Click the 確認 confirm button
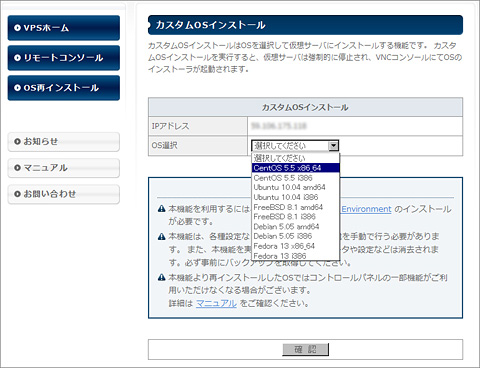This screenshot has width=480, height=368. pos(305,349)
